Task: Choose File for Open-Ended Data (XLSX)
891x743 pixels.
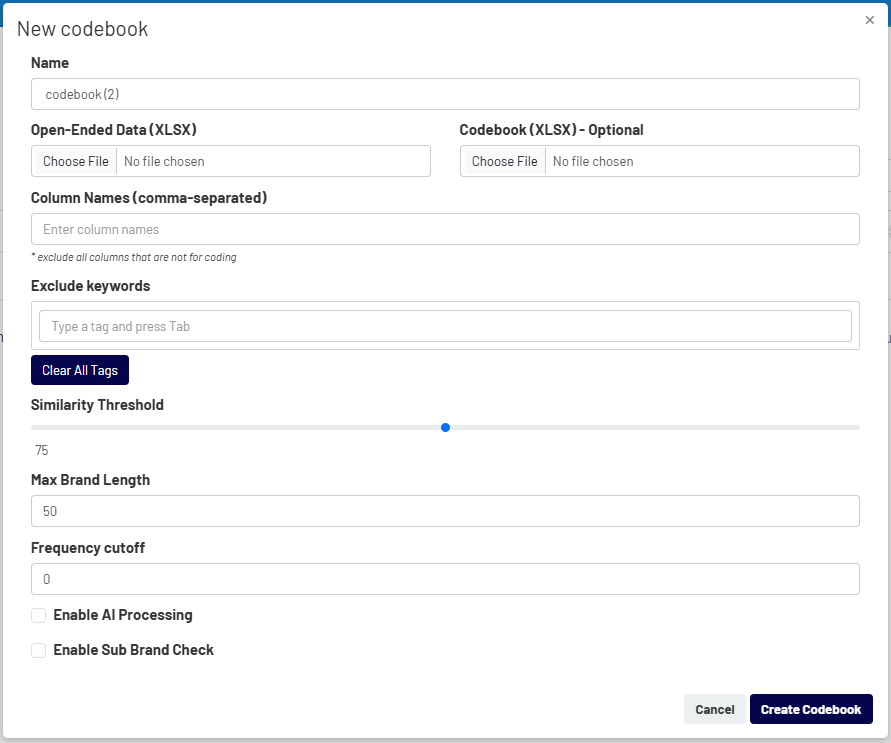Action: coord(76,161)
